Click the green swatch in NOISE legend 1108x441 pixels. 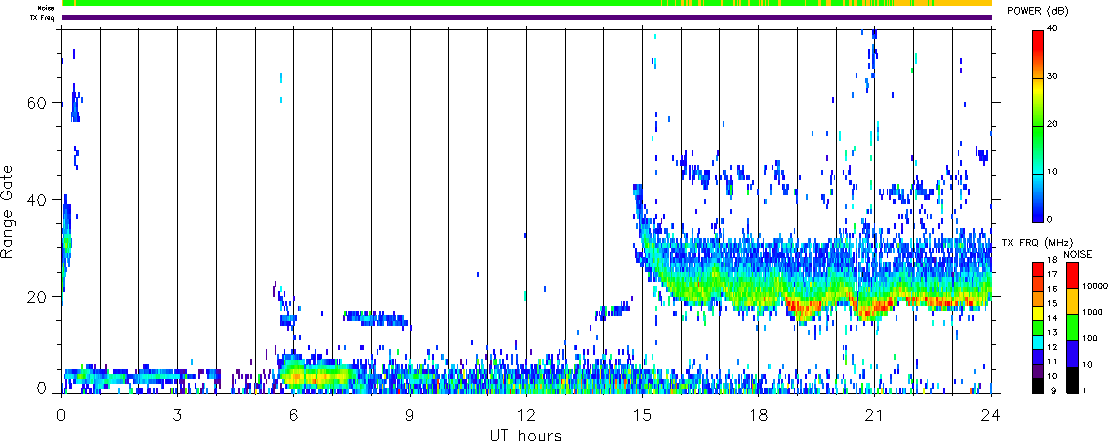coord(1073,327)
